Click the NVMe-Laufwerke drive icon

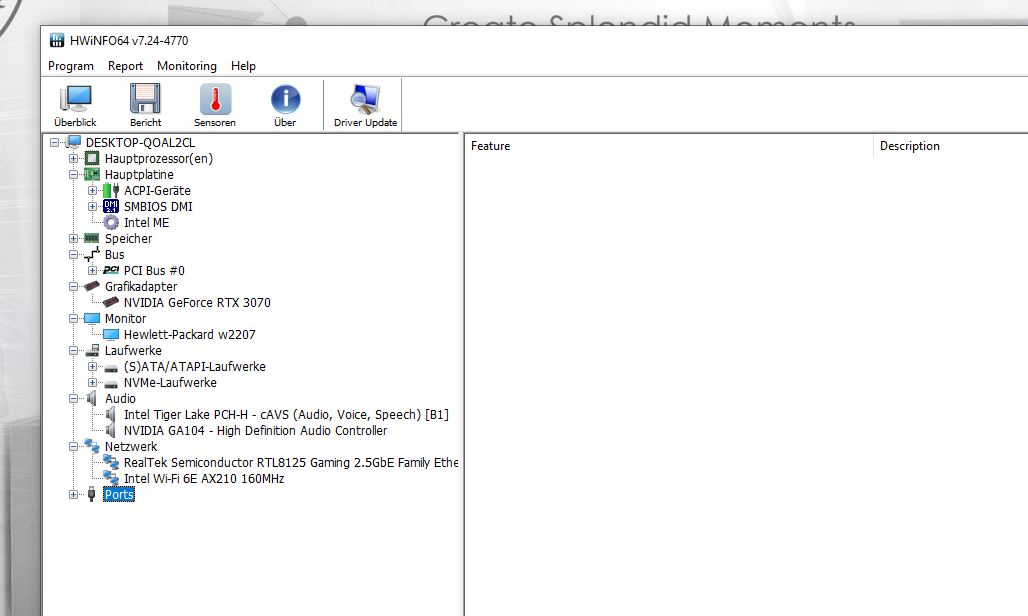click(x=111, y=384)
